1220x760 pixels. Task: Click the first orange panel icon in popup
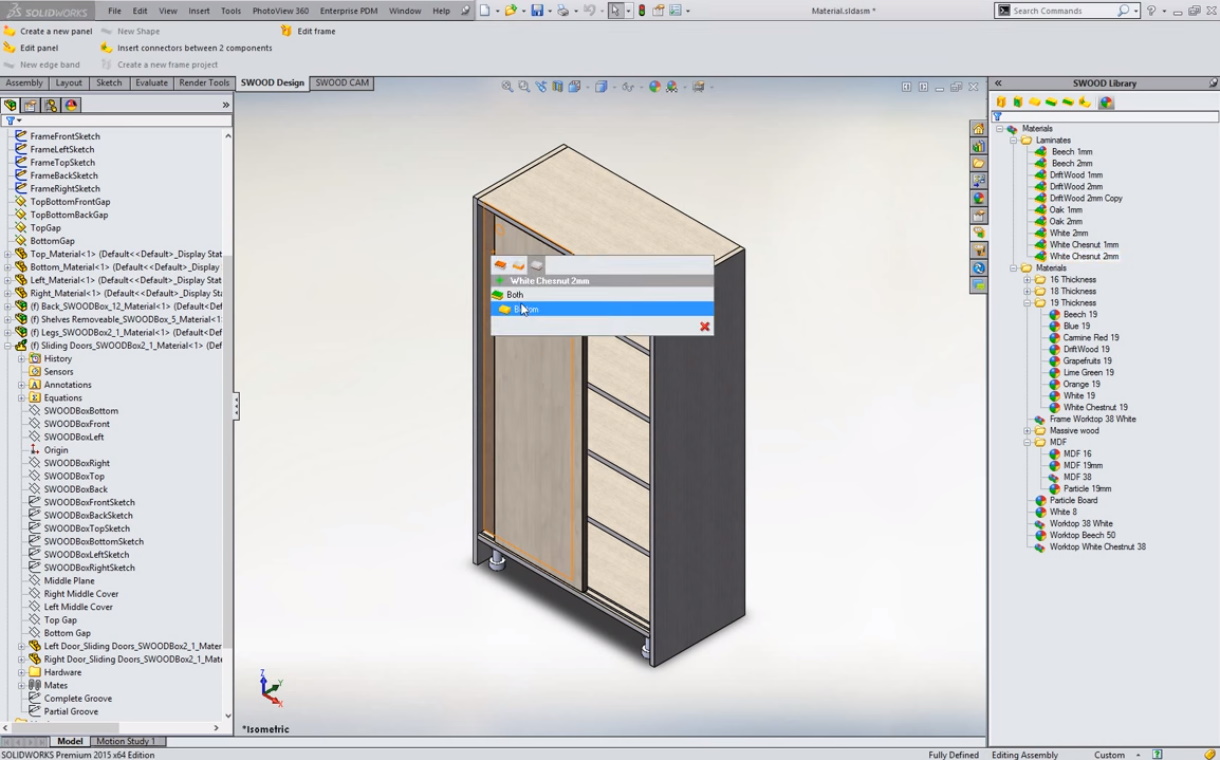(x=500, y=265)
